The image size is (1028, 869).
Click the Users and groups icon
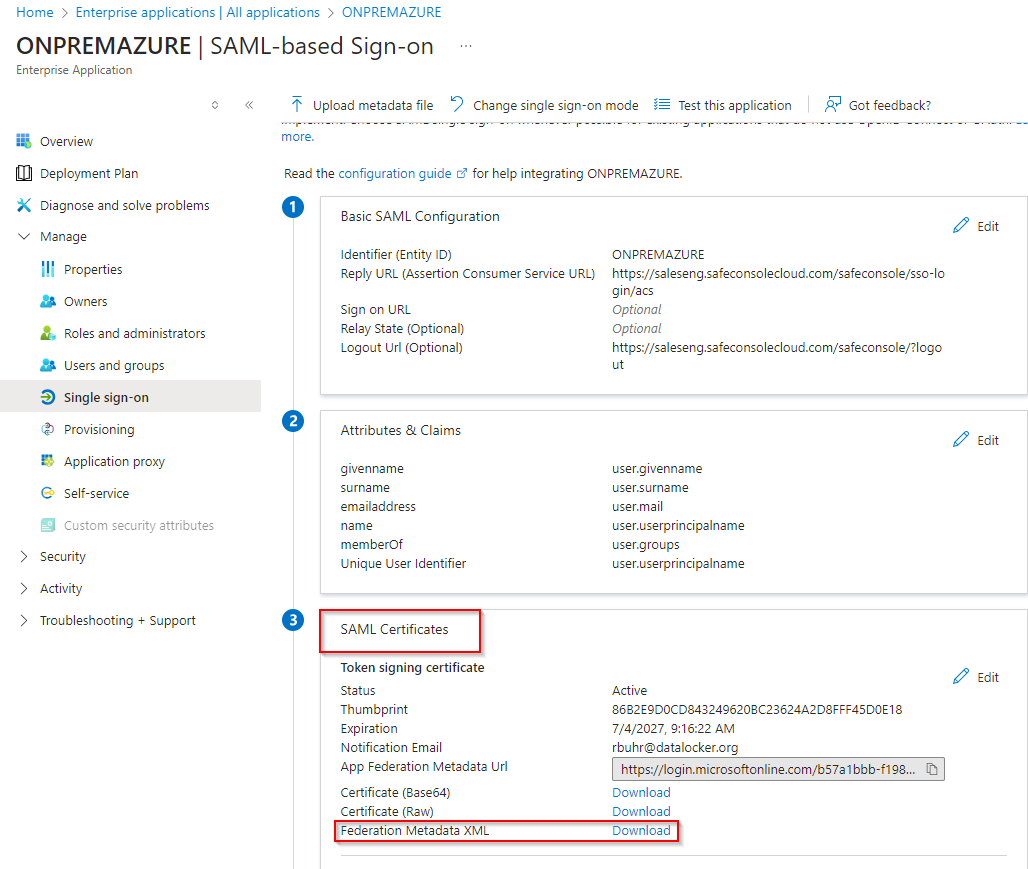click(48, 365)
